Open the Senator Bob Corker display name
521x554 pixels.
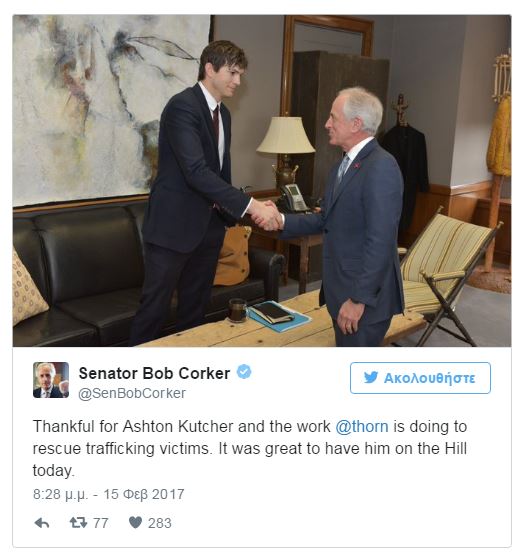click(154, 373)
